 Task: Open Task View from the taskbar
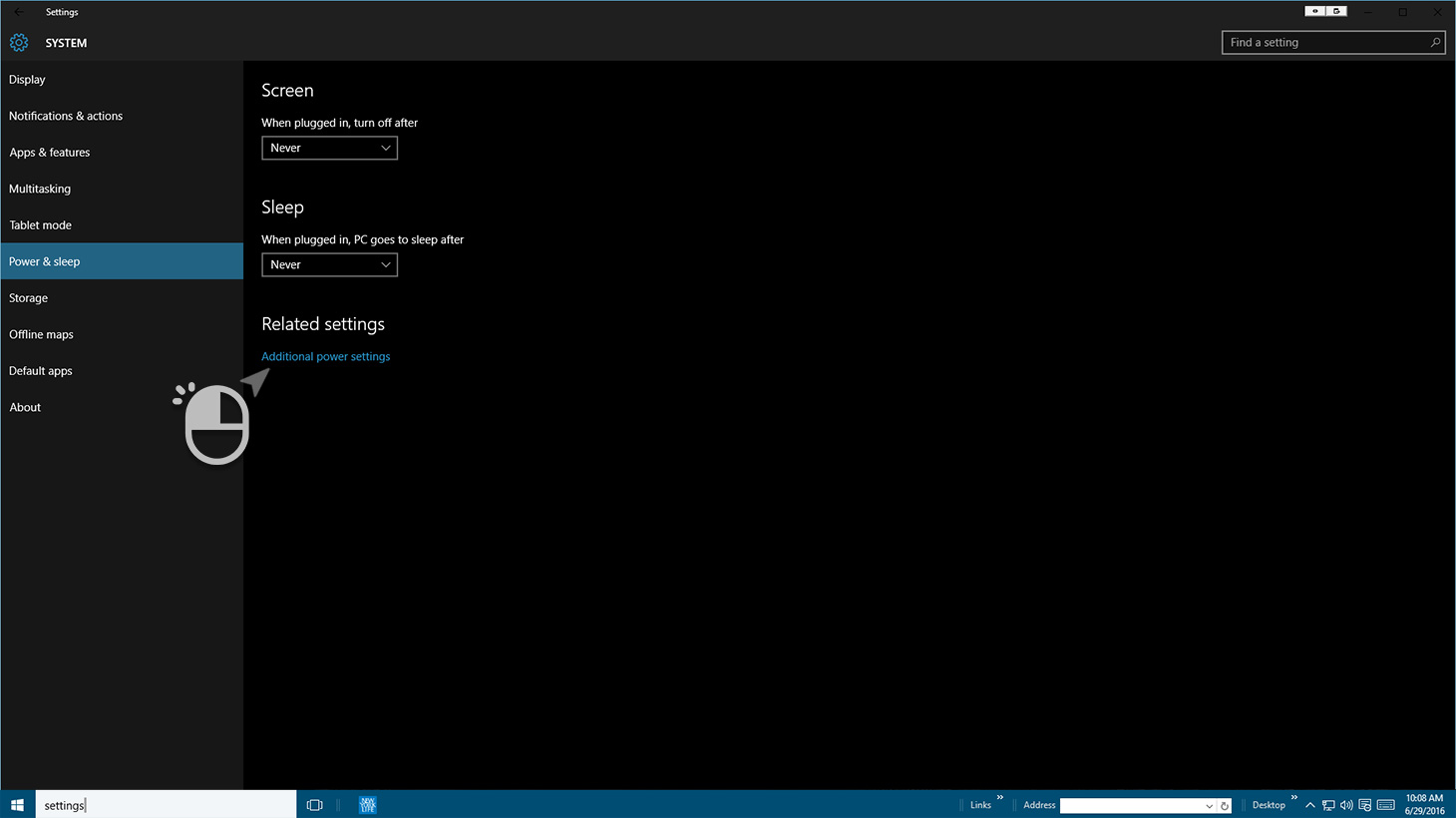point(315,805)
